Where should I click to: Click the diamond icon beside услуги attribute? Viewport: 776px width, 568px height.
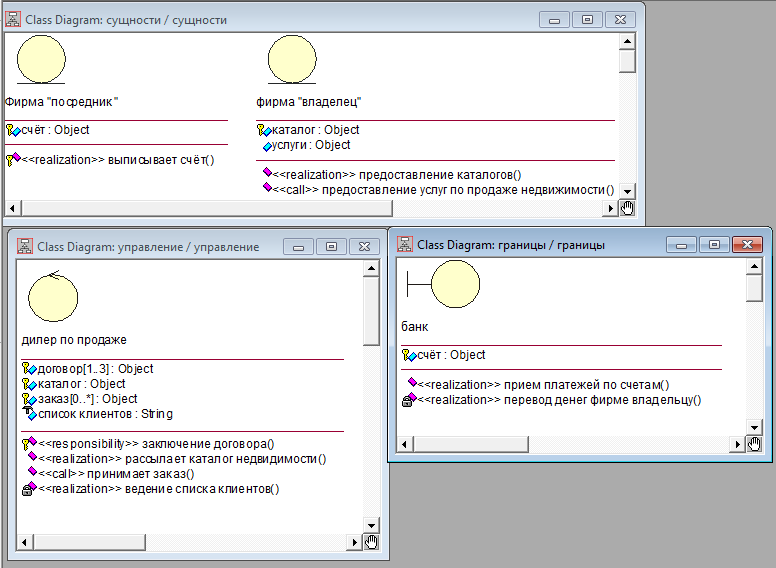click(x=267, y=146)
